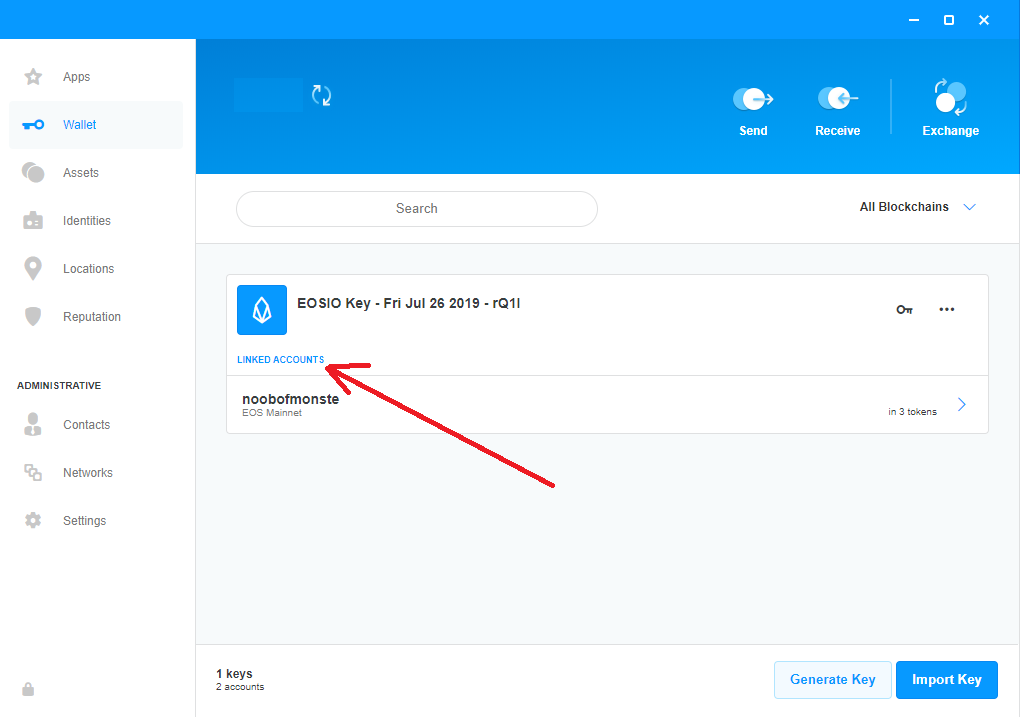Close the Scatter window
The image size is (1020, 717).
click(984, 20)
